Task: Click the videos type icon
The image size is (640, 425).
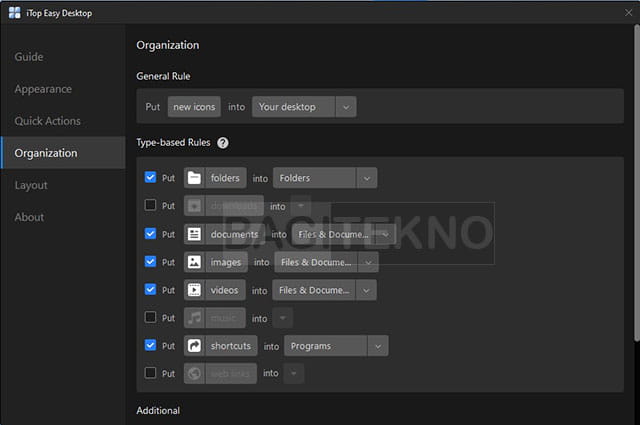Action: click(x=194, y=290)
